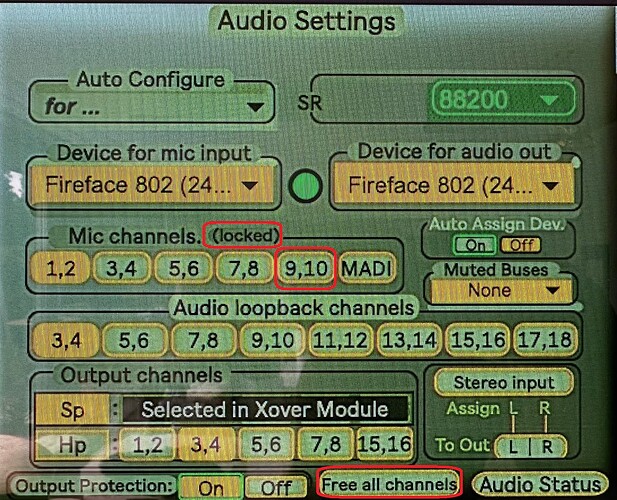Viewport: 617px width, 500px height.
Task: Toggle mic channels 7,8
Action: coord(244,268)
